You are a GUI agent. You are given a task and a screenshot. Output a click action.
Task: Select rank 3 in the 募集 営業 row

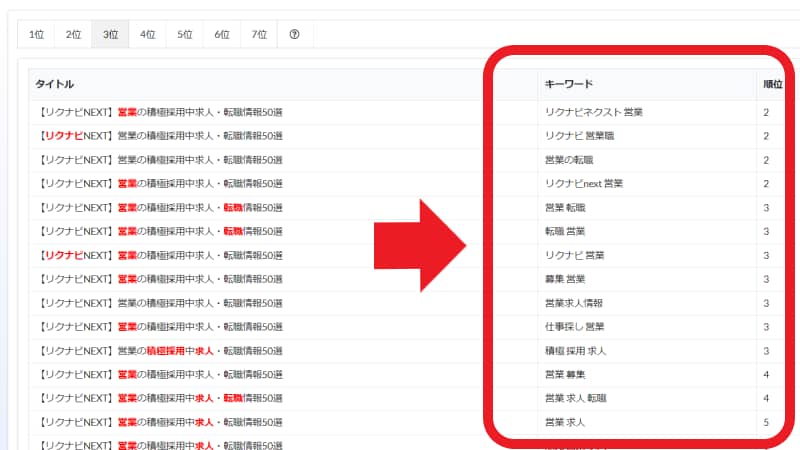click(766, 279)
